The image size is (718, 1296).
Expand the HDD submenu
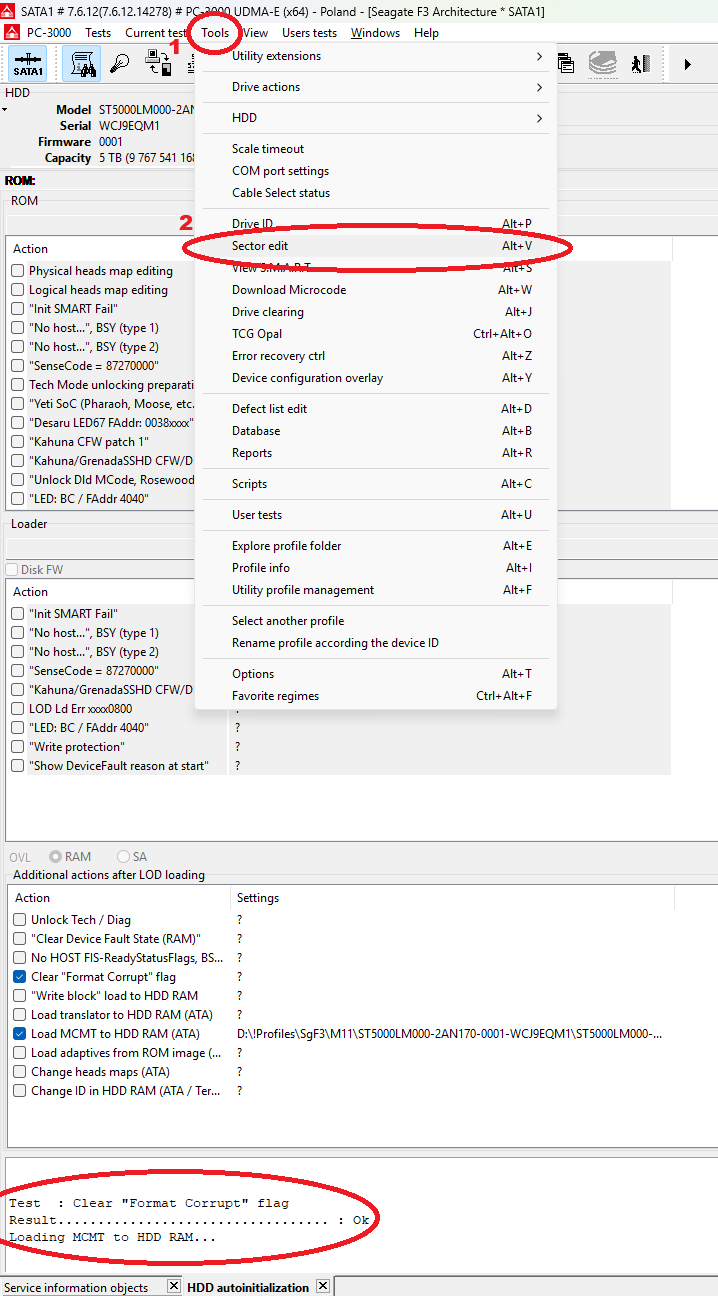[375, 118]
